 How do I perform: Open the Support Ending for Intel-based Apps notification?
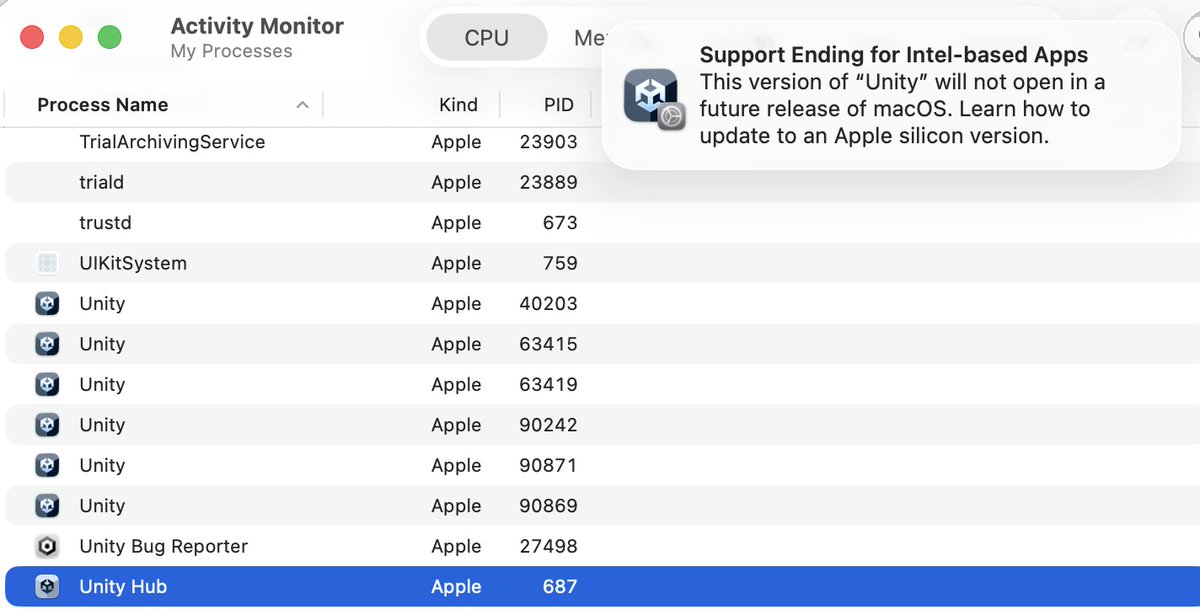click(890, 95)
